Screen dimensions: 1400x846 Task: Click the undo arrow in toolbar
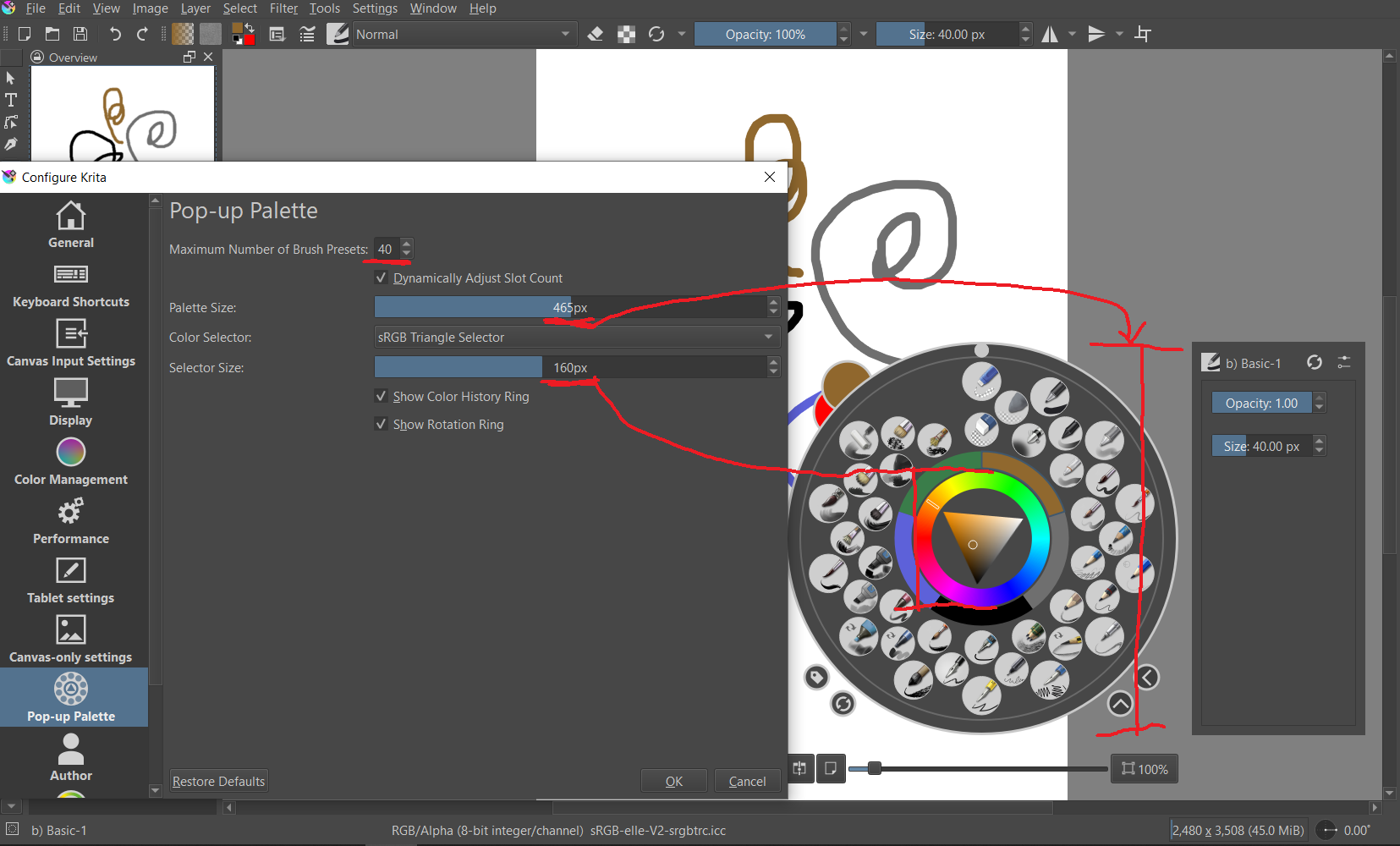(115, 35)
